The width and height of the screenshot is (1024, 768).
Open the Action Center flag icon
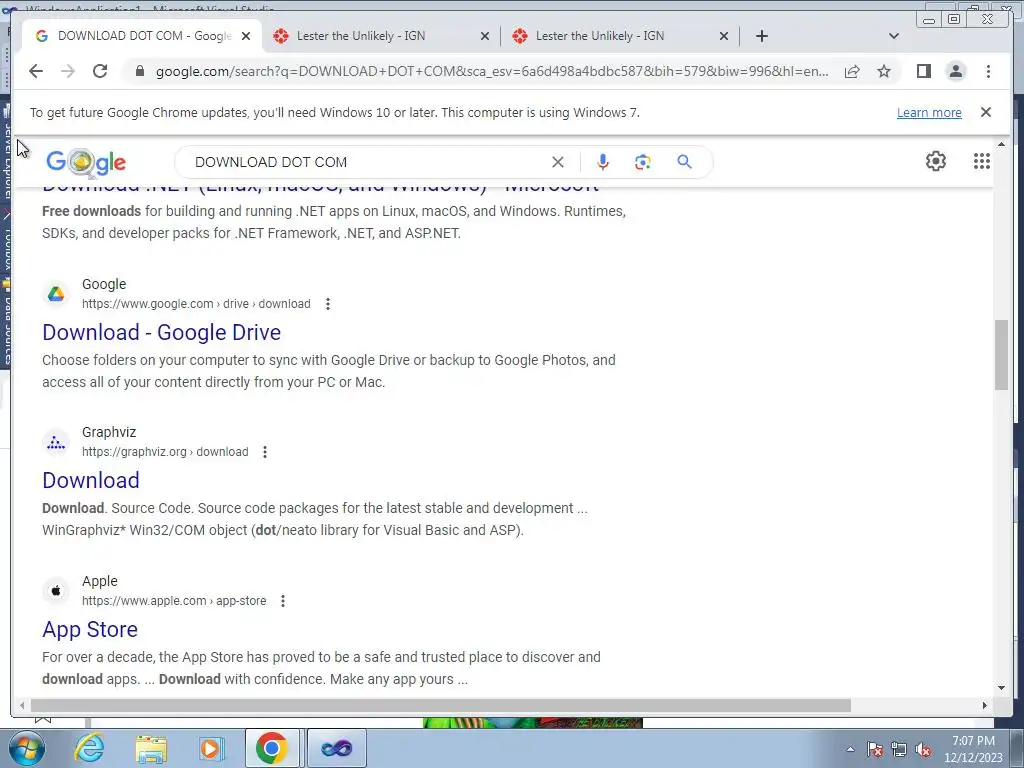pos(875,750)
